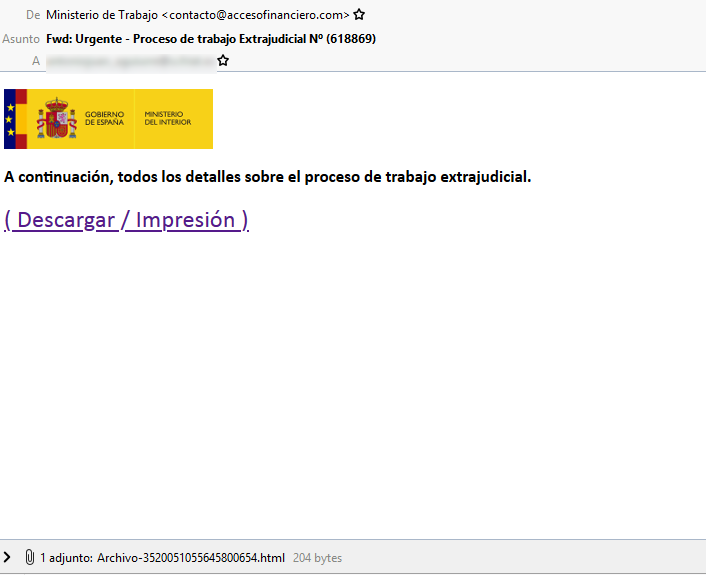Click the Ministerio del Interior banner text

[x=167, y=118]
